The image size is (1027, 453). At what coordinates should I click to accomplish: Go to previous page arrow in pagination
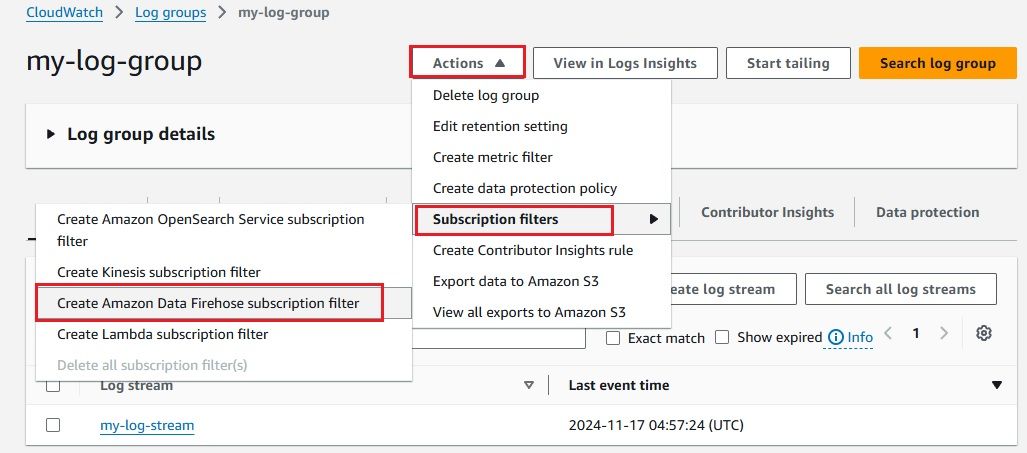click(888, 334)
